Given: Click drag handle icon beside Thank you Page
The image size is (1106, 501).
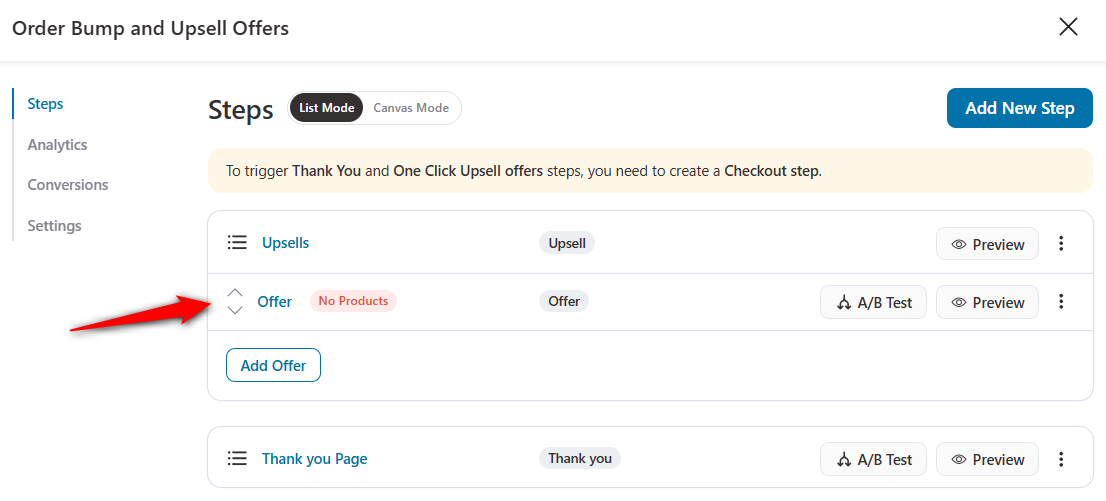Looking at the screenshot, I should click(237, 459).
